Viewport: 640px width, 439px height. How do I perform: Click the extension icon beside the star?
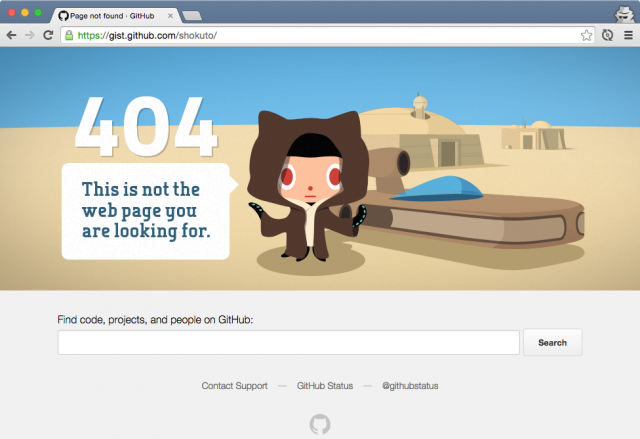[607, 35]
